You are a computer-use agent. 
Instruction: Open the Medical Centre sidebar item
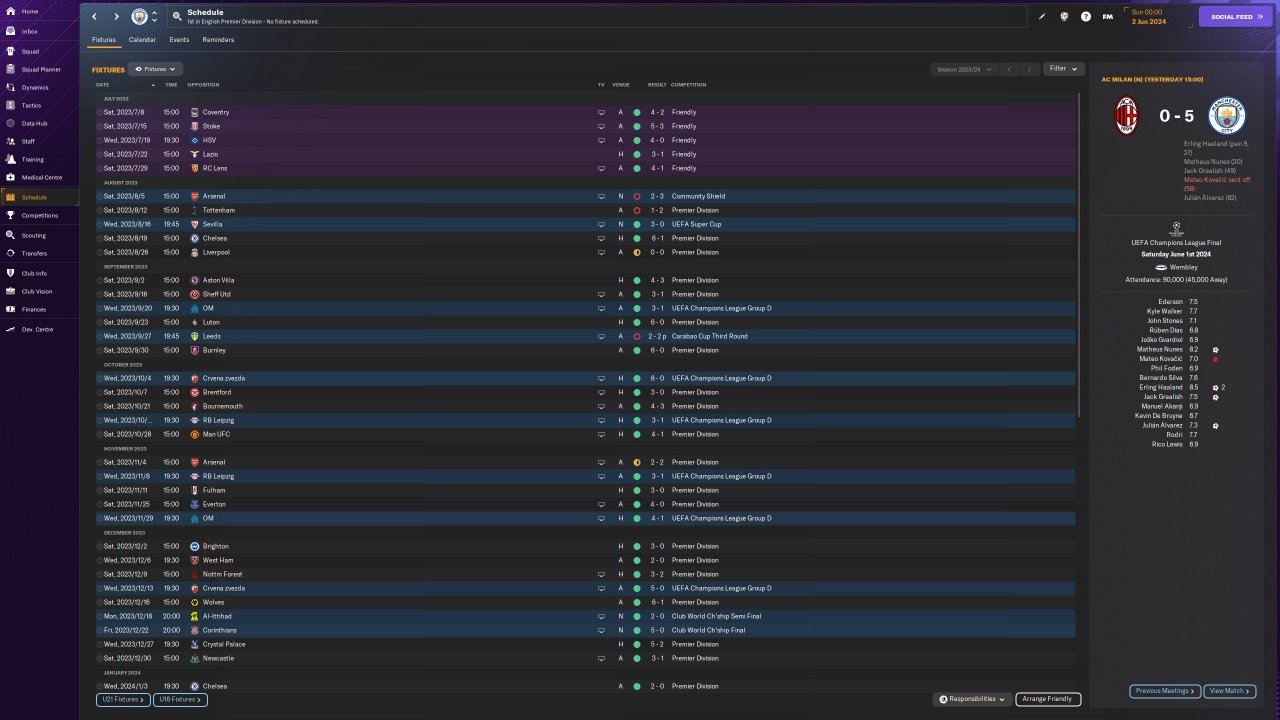click(x=40, y=177)
